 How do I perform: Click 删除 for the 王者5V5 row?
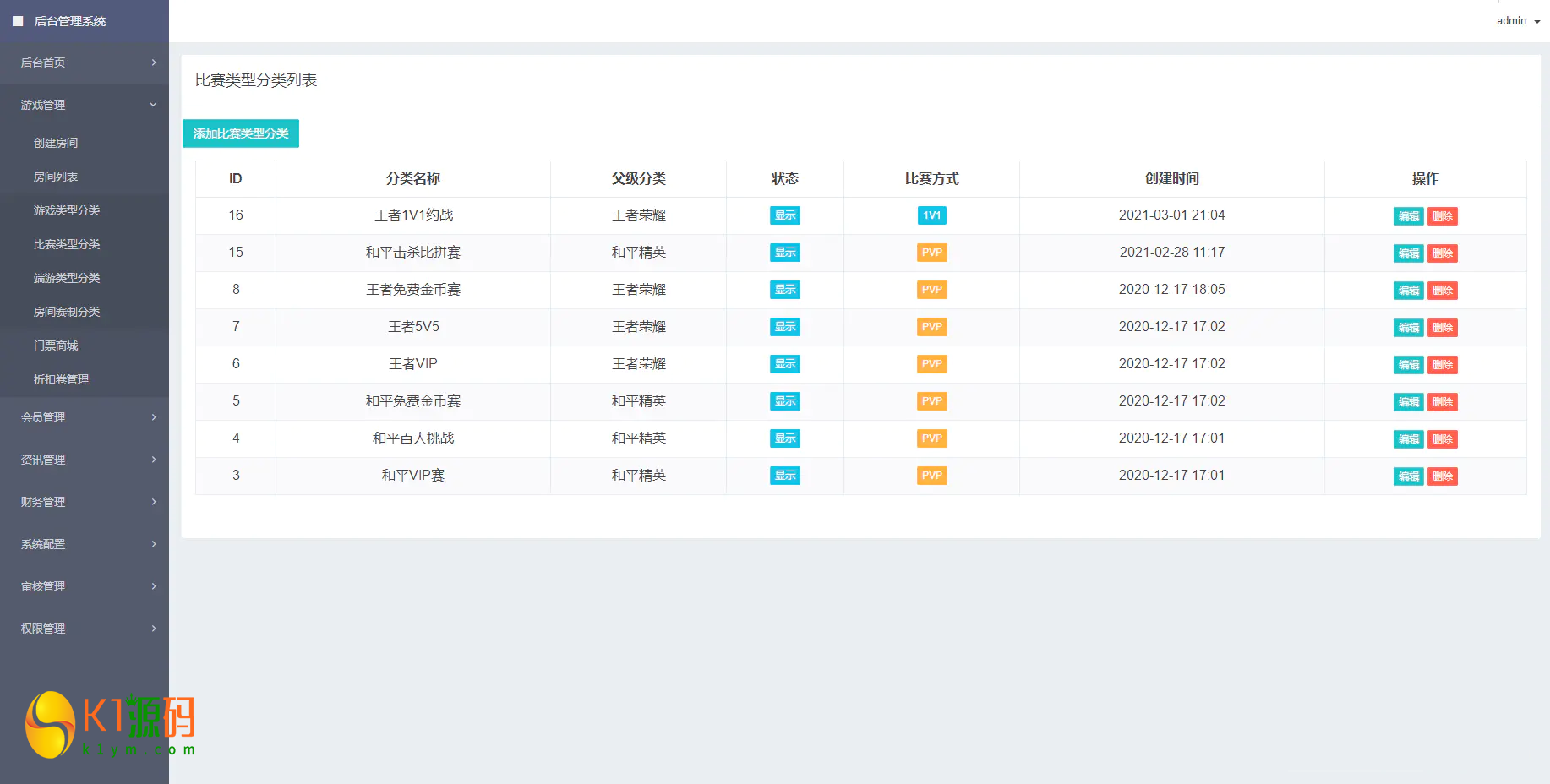(1442, 328)
